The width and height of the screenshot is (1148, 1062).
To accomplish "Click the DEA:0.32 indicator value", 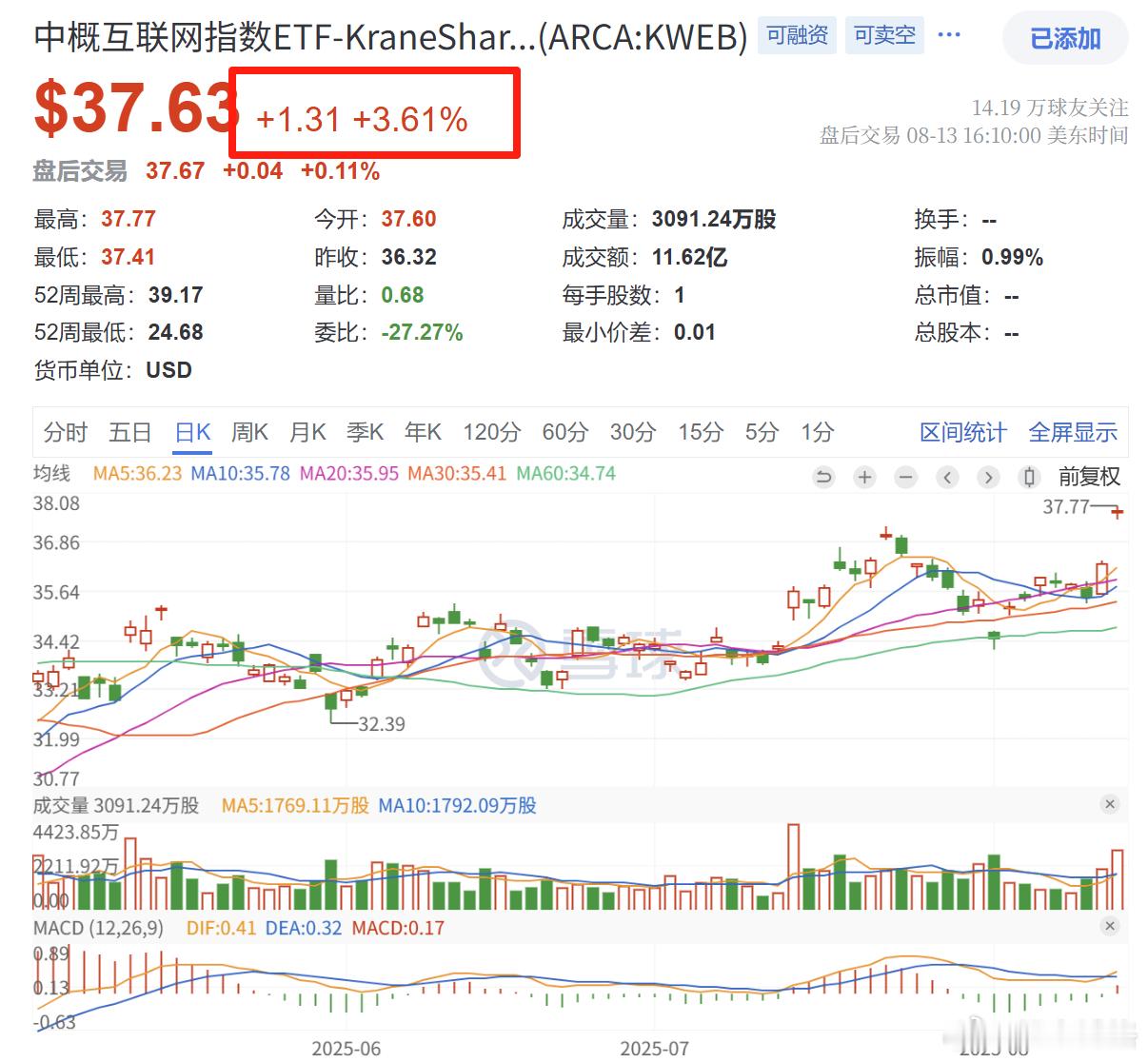I will pyautogui.click(x=303, y=927).
